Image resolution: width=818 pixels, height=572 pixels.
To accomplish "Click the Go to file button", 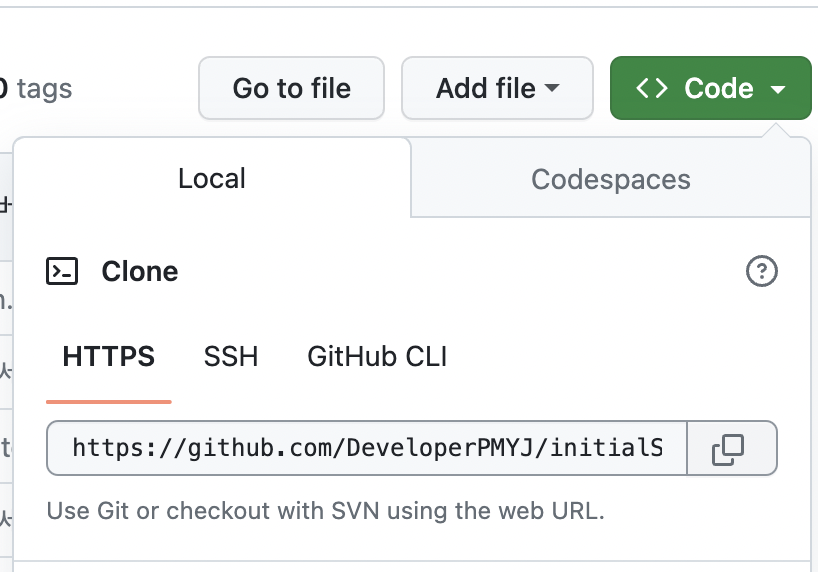I will point(292,88).
